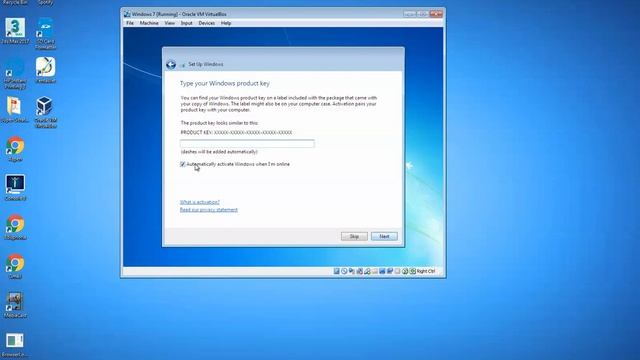The image size is (640, 360).
Task: Open the File menu in VirtualBox
Action: pyautogui.click(x=130, y=23)
